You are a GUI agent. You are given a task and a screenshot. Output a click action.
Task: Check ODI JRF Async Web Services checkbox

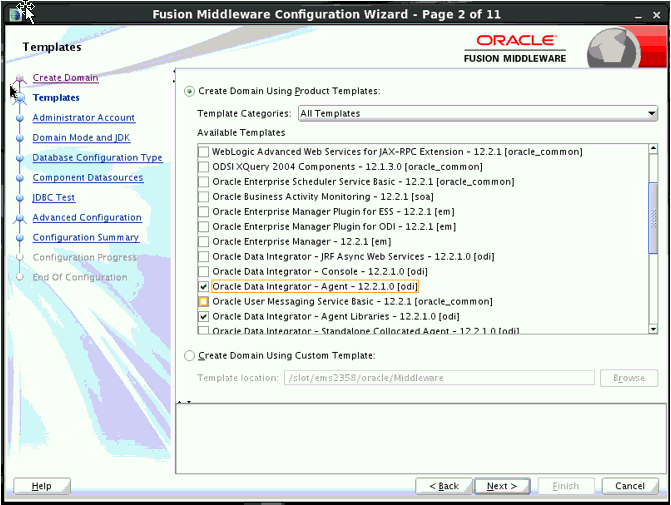click(204, 256)
